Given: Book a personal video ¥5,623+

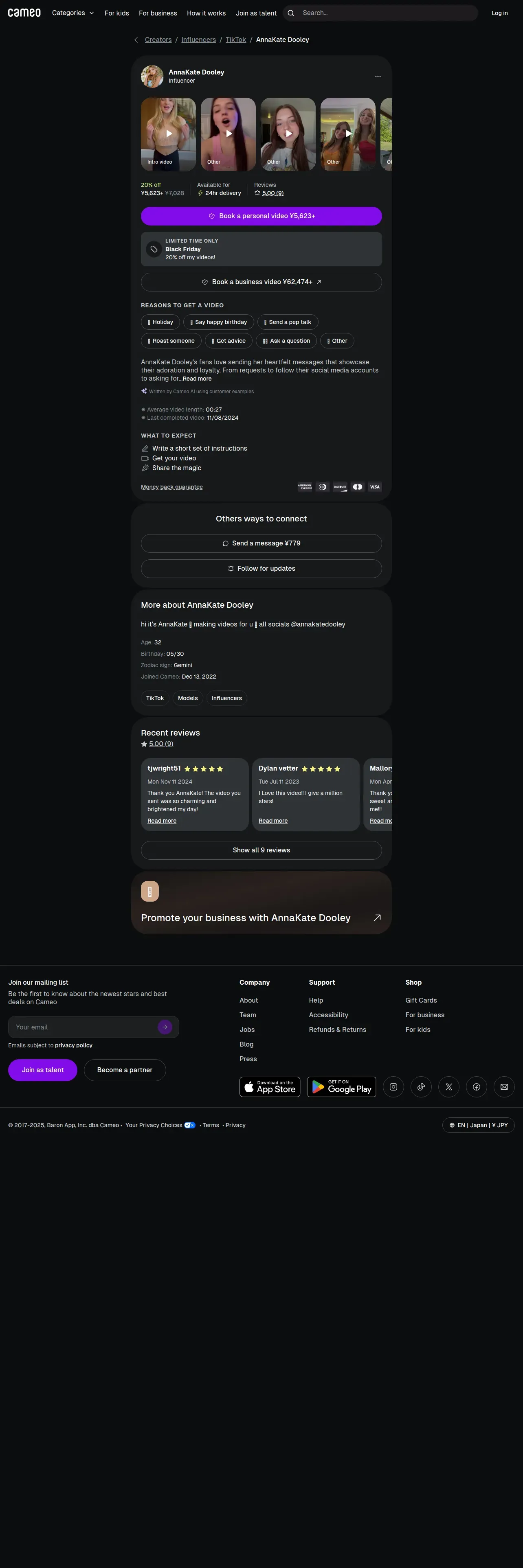Looking at the screenshot, I should point(261,216).
